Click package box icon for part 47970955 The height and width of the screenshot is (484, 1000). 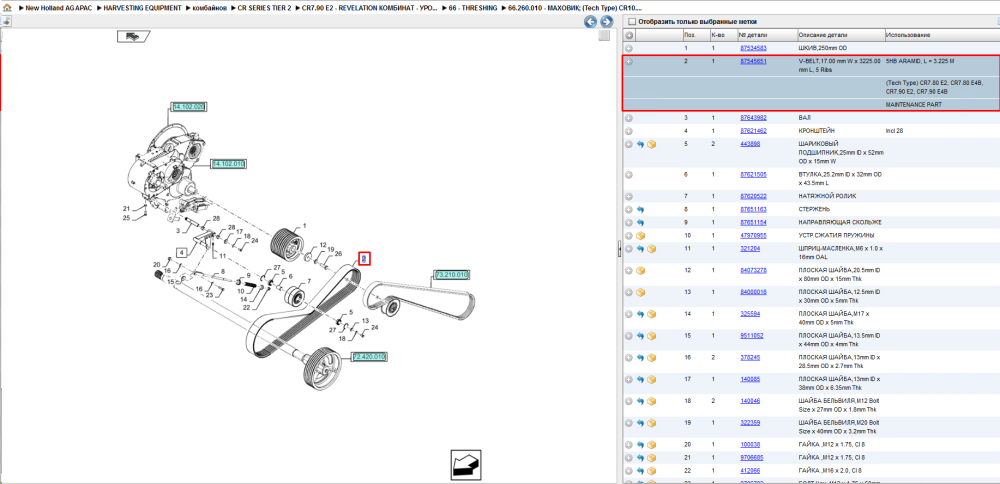point(641,236)
